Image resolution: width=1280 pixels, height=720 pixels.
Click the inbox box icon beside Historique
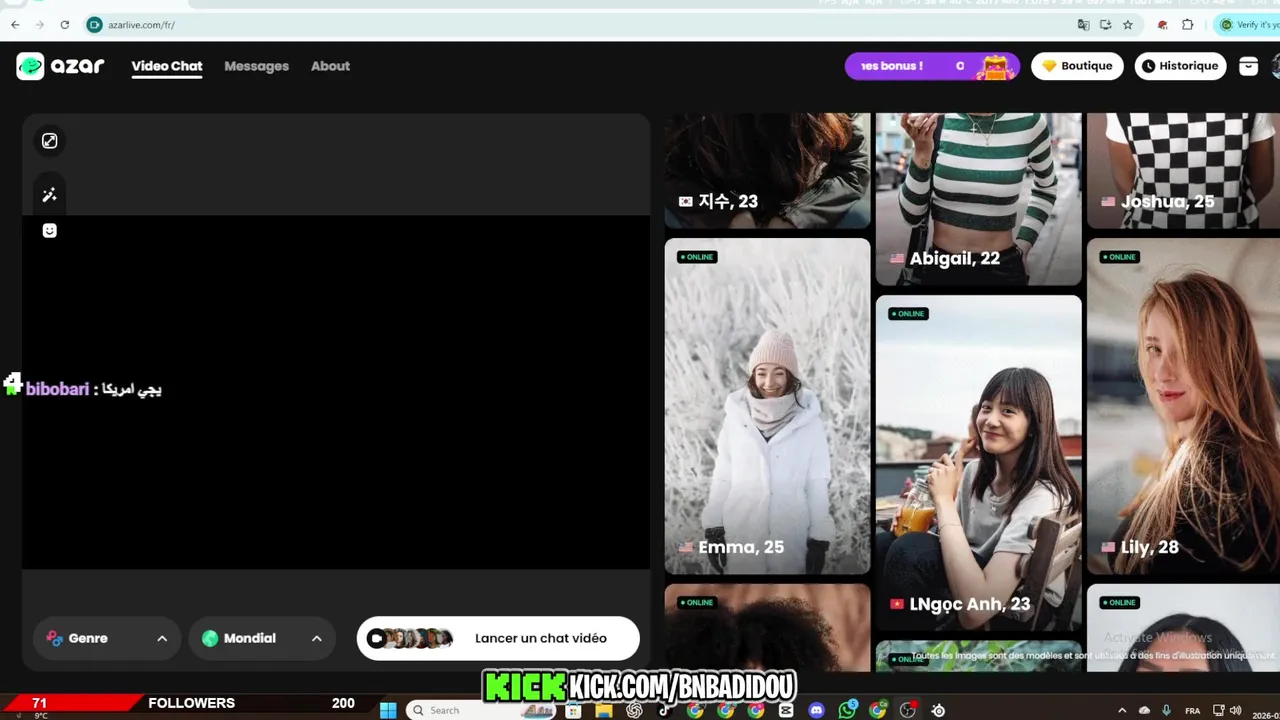pos(1248,66)
